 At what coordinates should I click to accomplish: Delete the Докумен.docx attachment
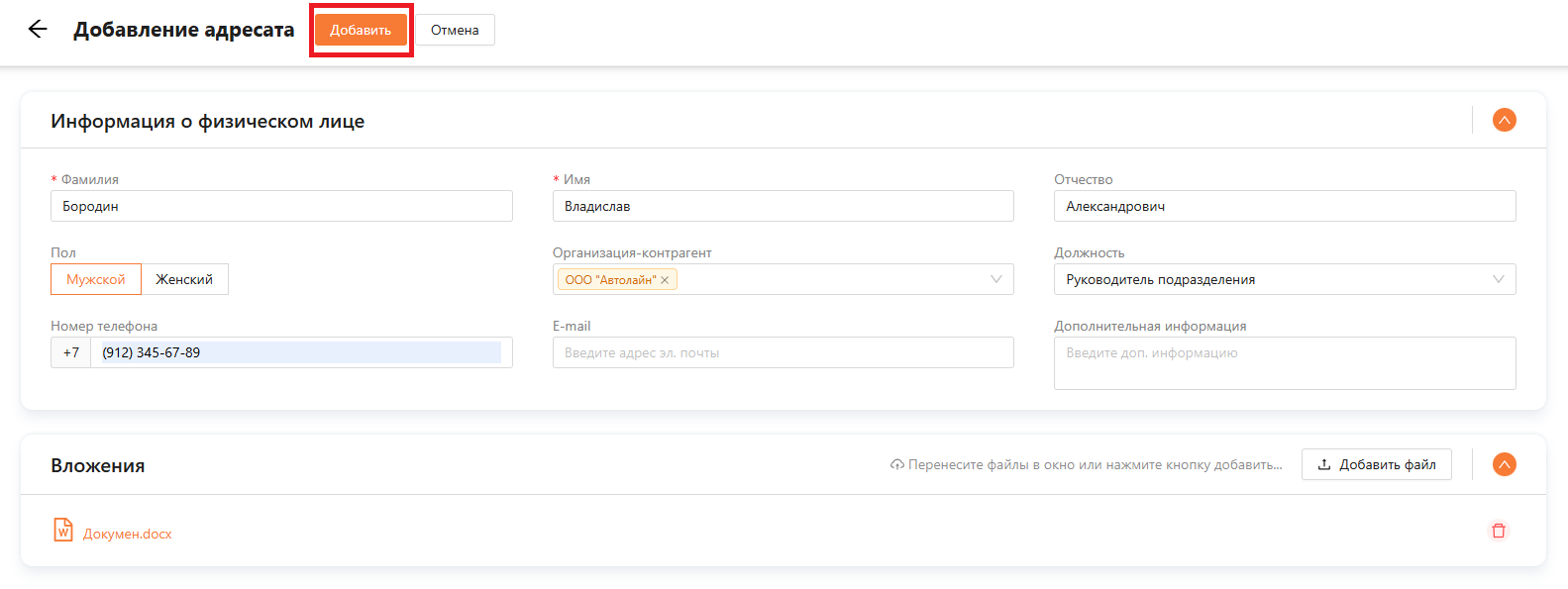[x=1498, y=531]
